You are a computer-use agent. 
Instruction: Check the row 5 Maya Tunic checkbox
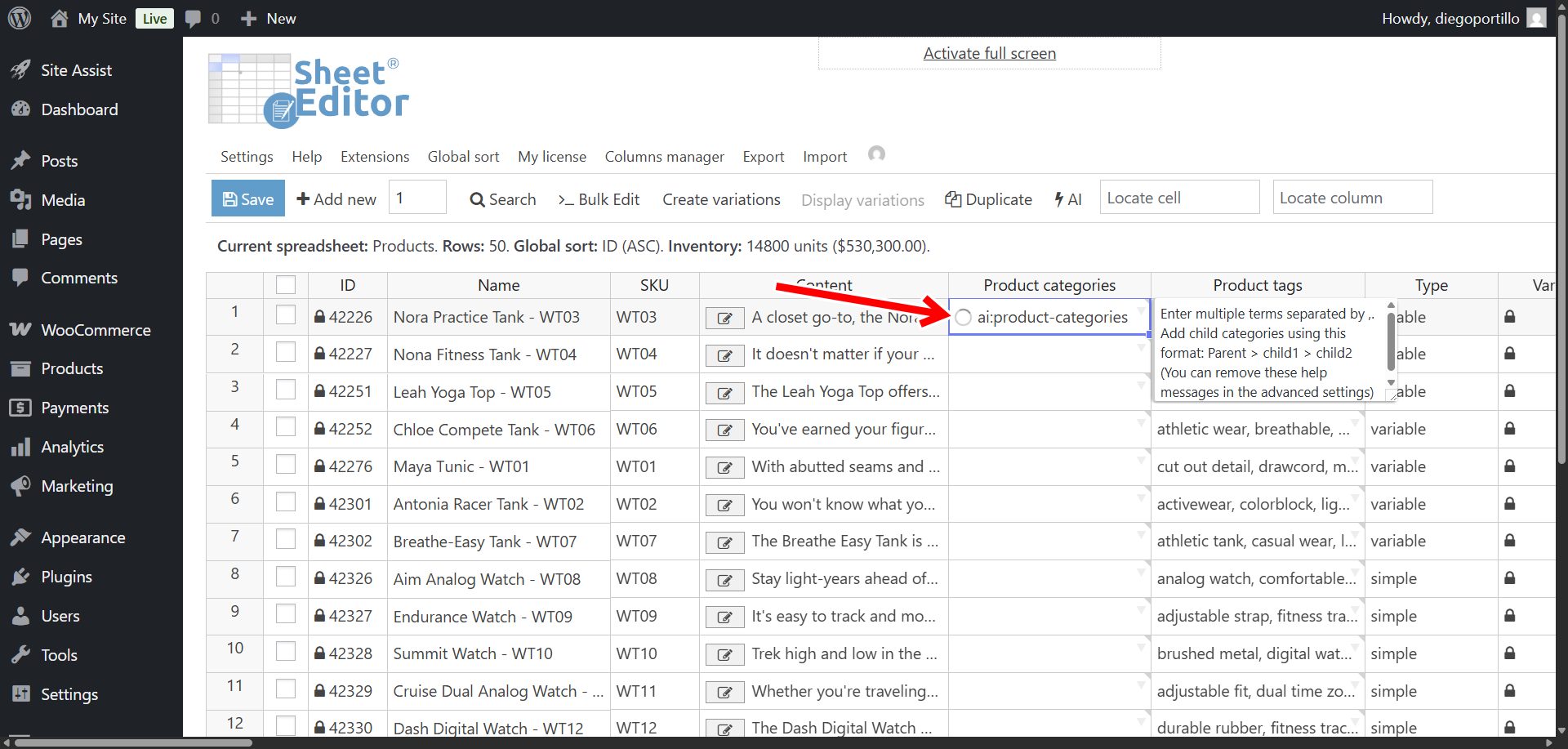286,465
